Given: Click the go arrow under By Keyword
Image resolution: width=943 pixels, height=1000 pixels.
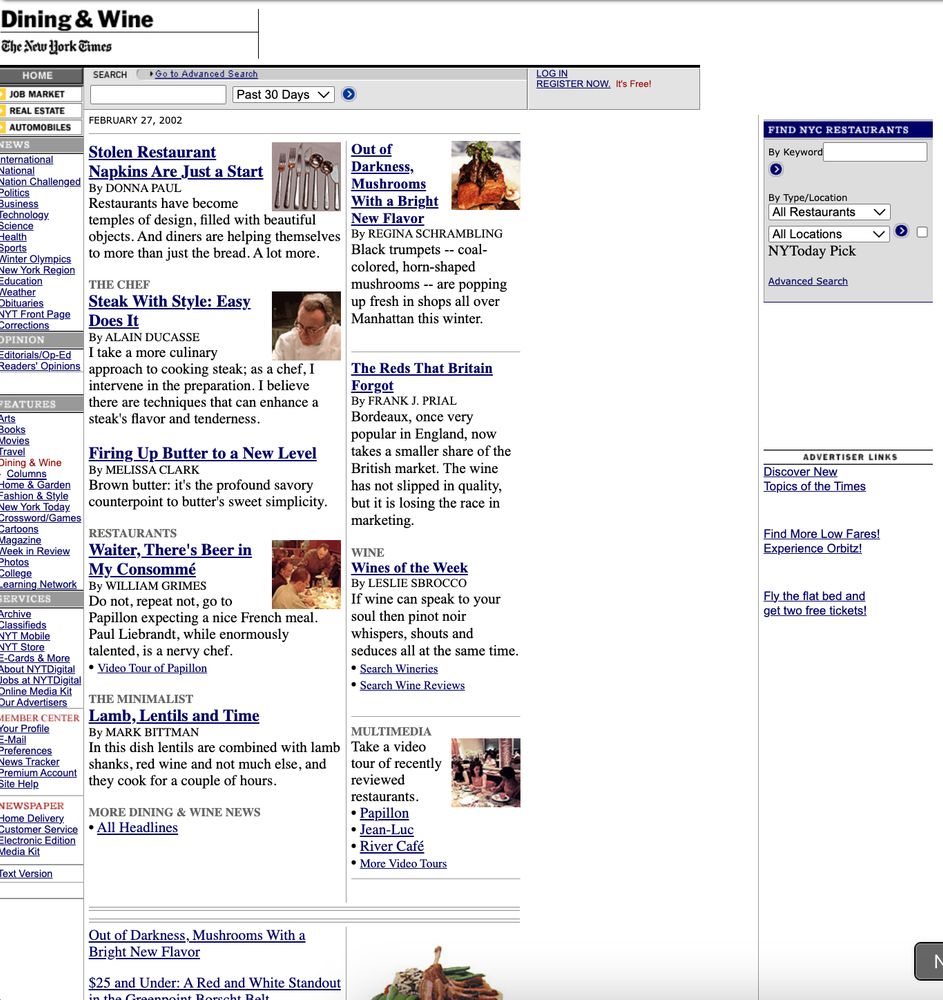Looking at the screenshot, I should coord(775,169).
